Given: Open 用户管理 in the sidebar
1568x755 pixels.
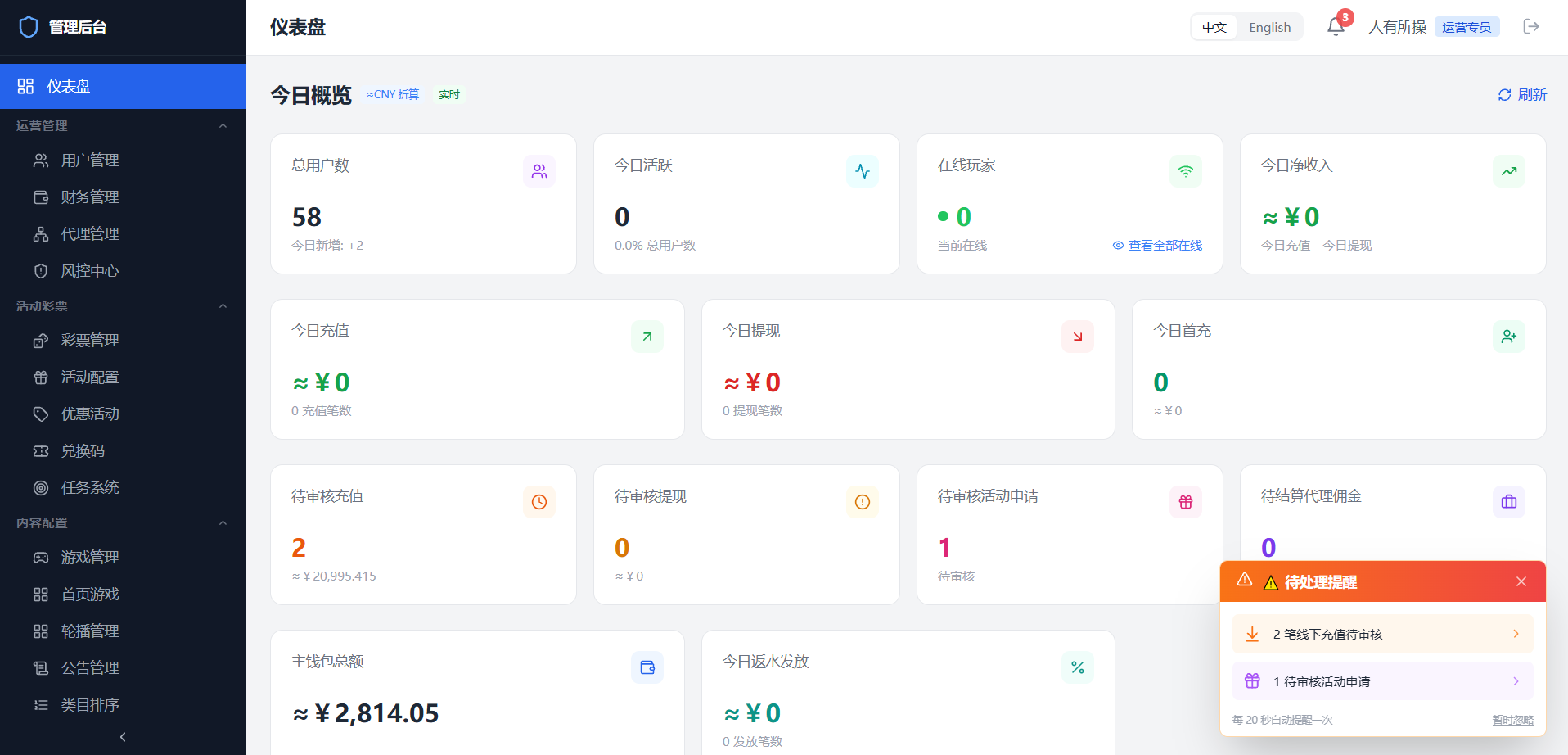Looking at the screenshot, I should 123,160.
